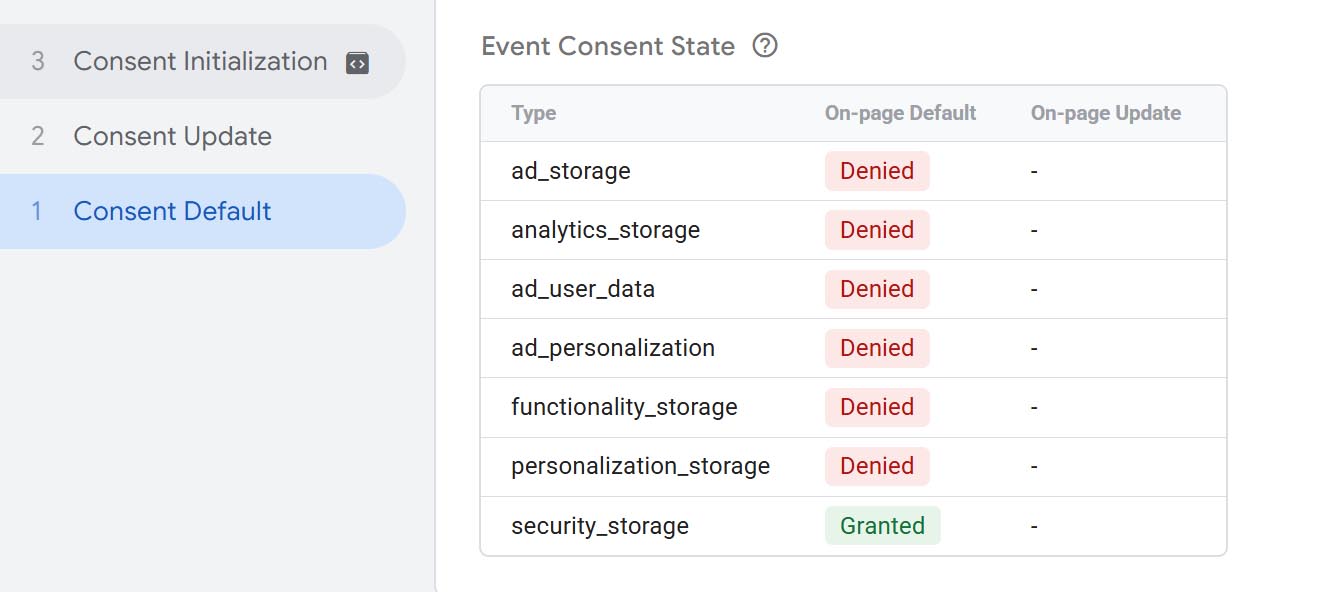The image size is (1326, 592).
Task: Select the Consent Initialization event
Action: pos(202,62)
